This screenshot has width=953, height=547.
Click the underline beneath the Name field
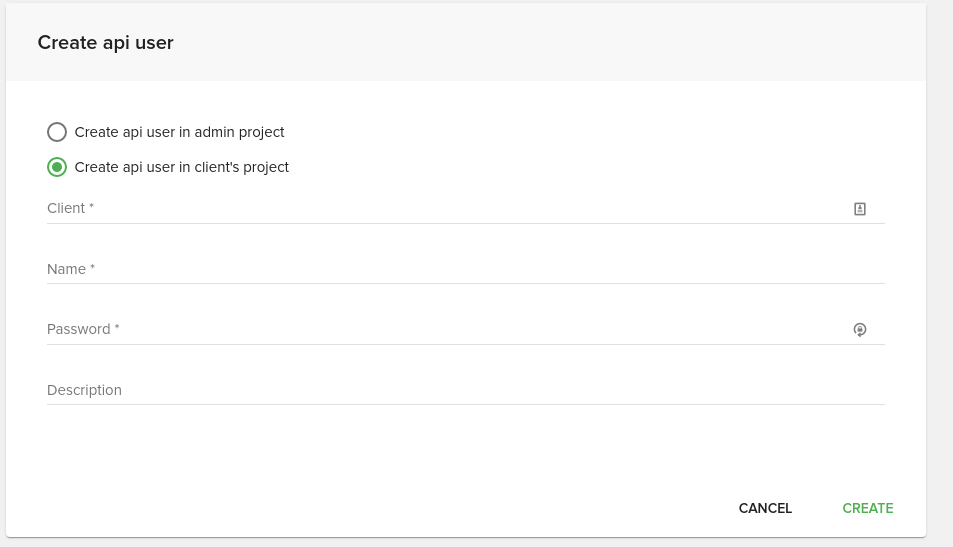click(466, 284)
